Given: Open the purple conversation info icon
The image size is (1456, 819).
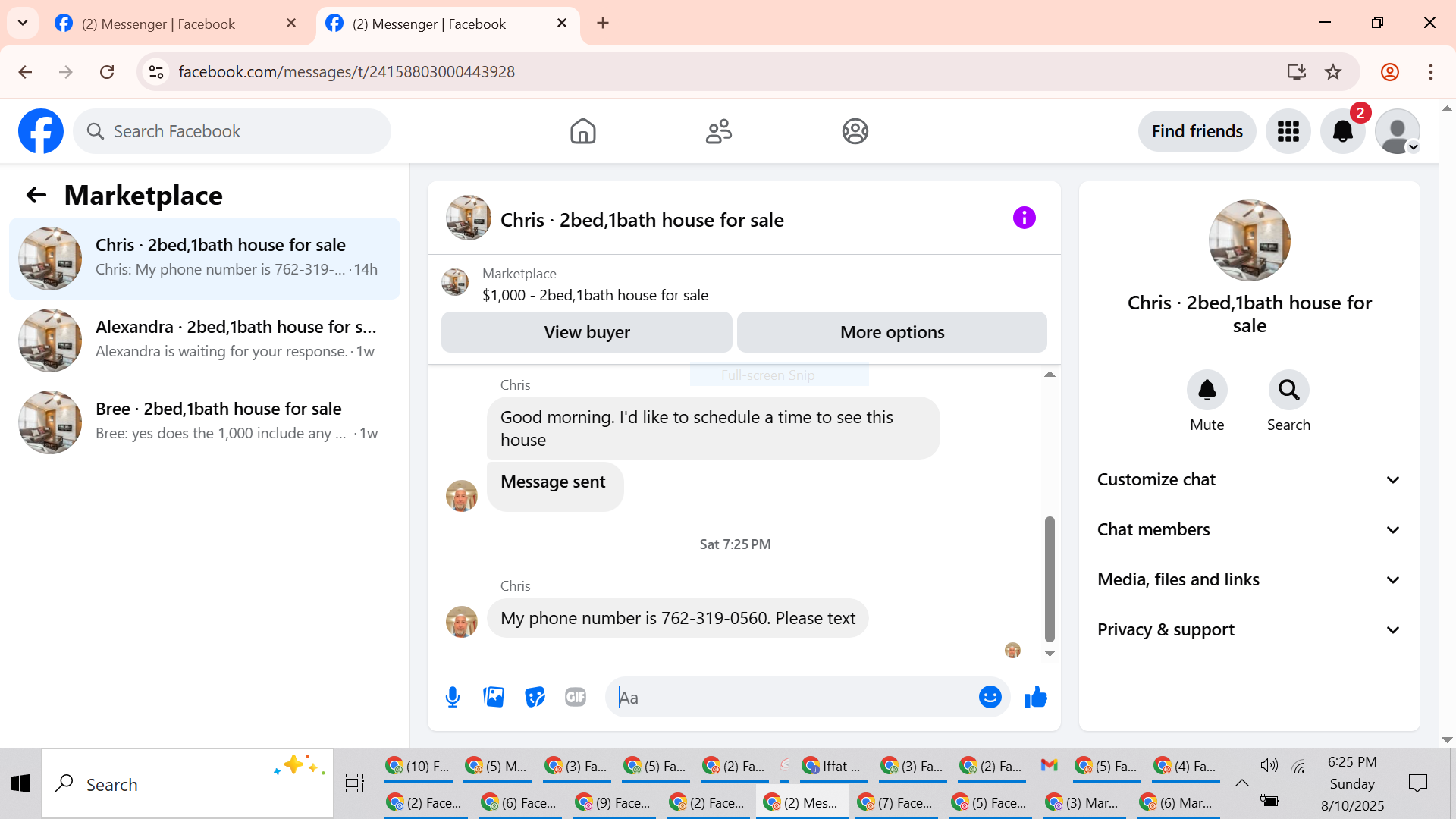Looking at the screenshot, I should click(1024, 218).
